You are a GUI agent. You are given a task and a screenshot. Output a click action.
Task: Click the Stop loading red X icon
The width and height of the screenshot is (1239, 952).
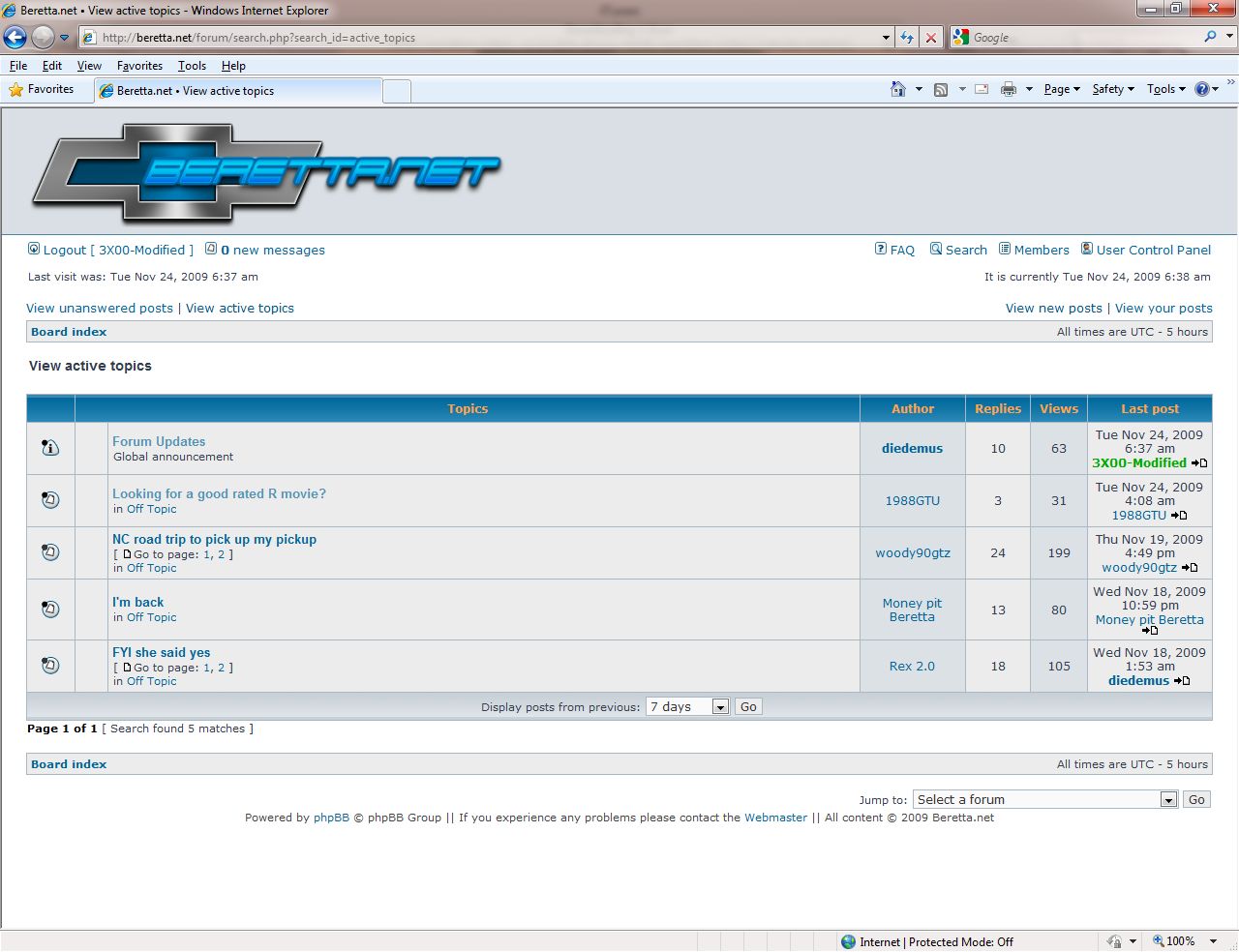click(931, 38)
